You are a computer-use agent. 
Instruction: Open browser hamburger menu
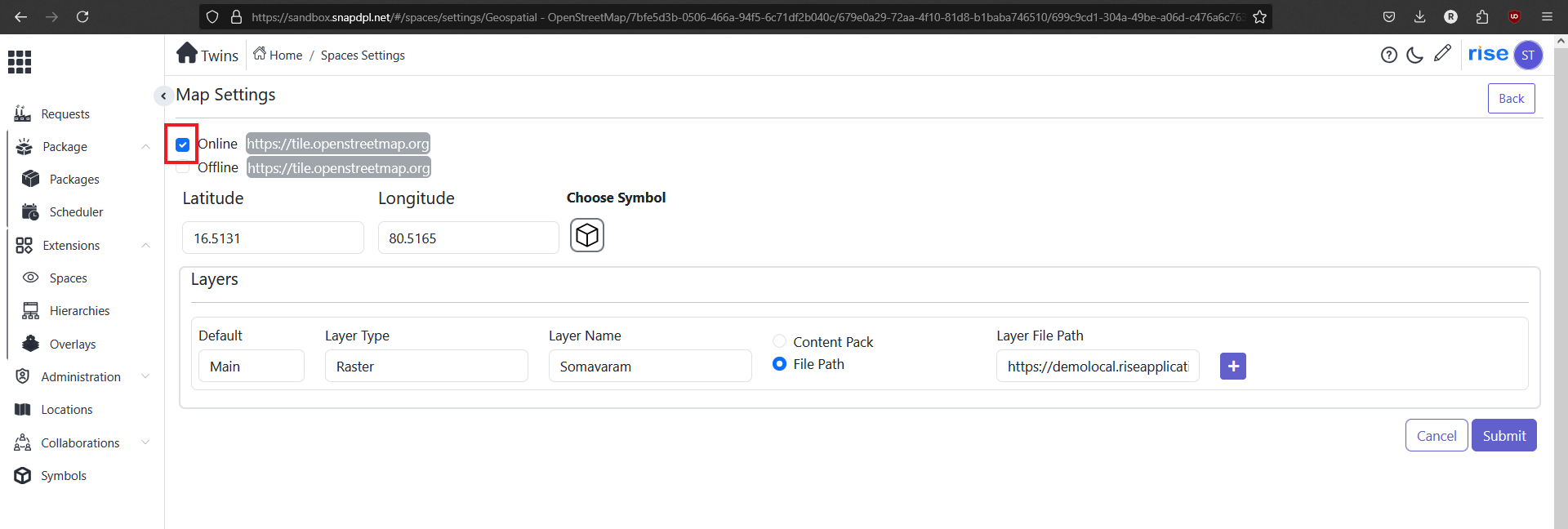click(x=1547, y=16)
